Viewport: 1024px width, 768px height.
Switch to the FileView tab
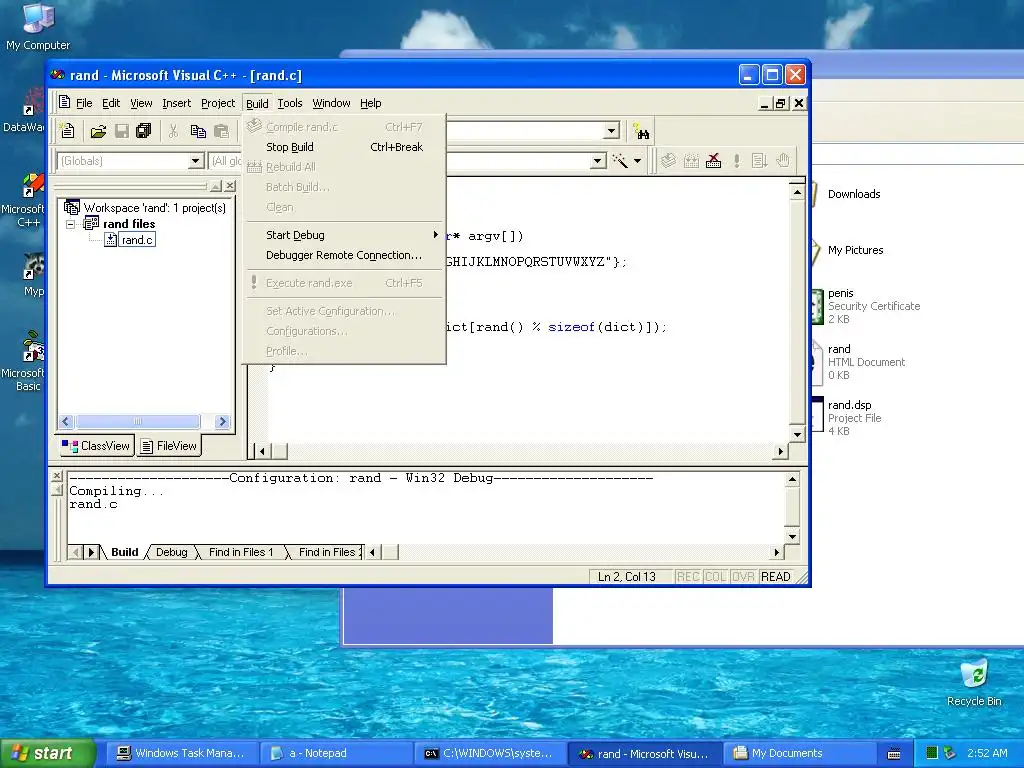168,446
